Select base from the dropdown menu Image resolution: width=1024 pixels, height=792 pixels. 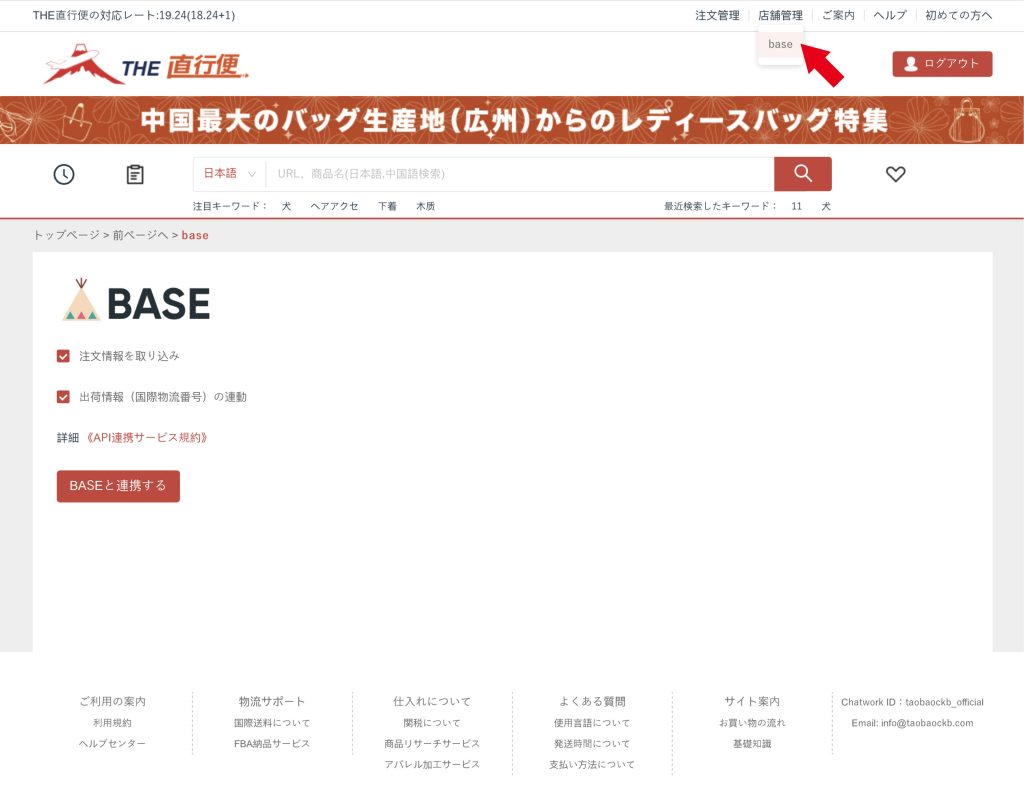[780, 44]
